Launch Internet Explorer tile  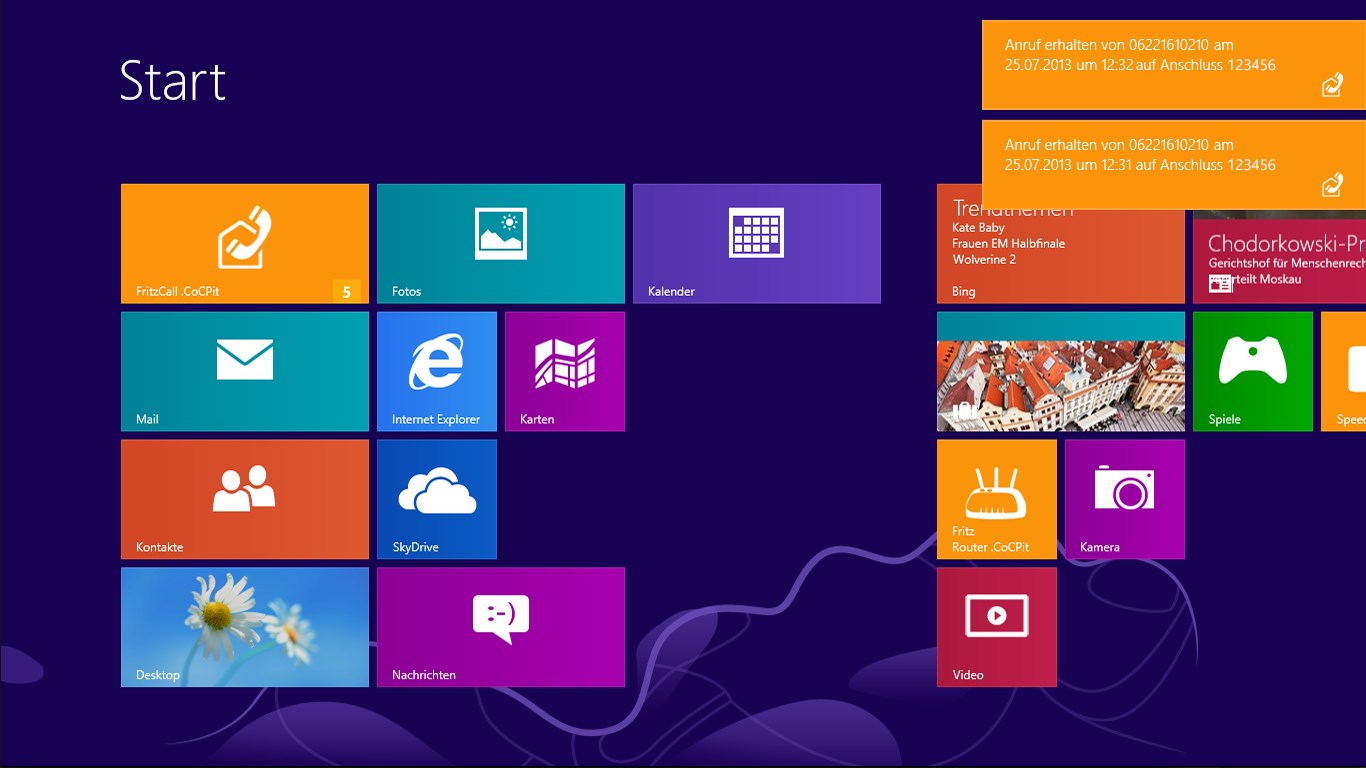437,372
